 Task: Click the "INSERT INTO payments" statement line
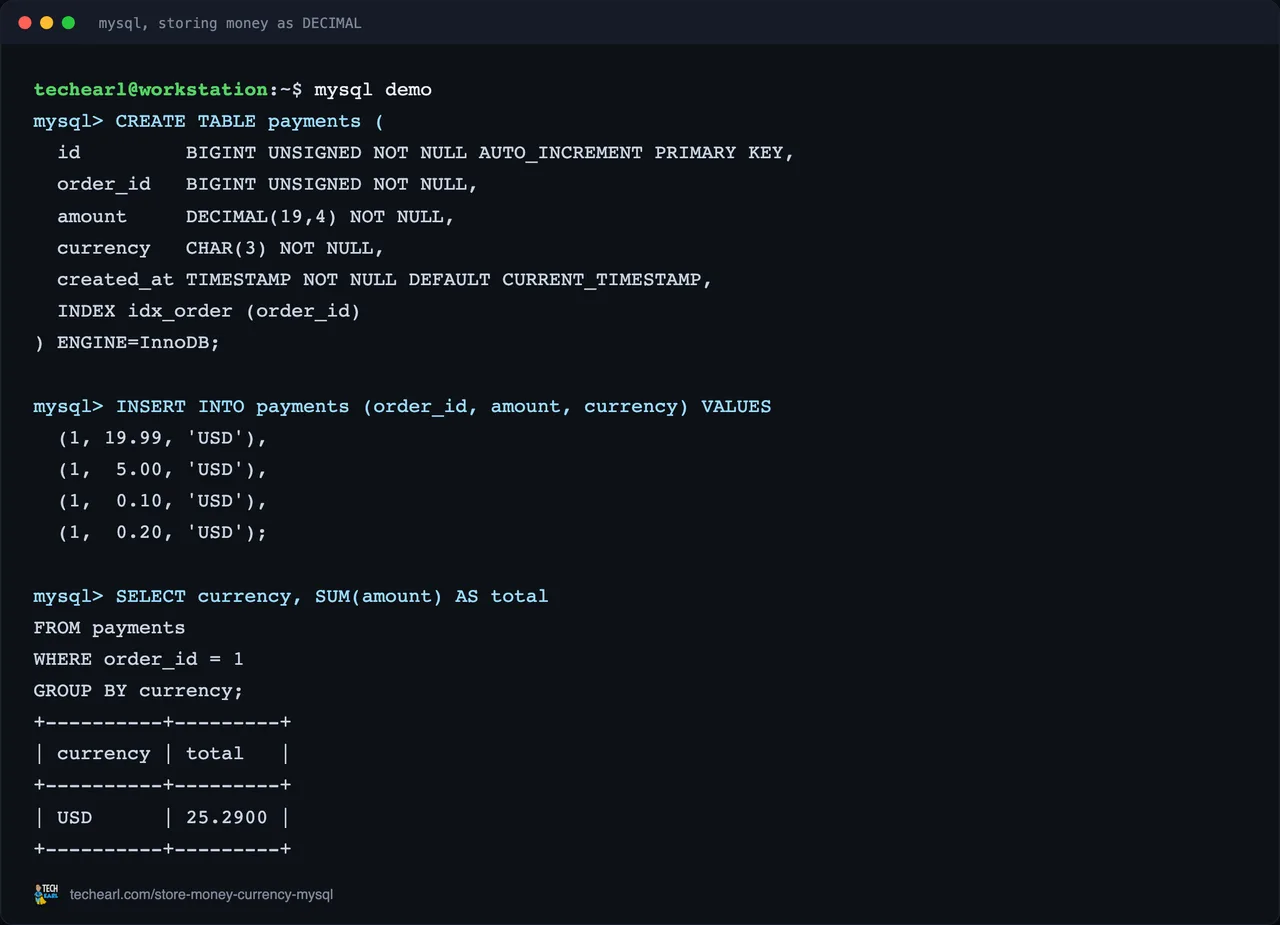(402, 406)
